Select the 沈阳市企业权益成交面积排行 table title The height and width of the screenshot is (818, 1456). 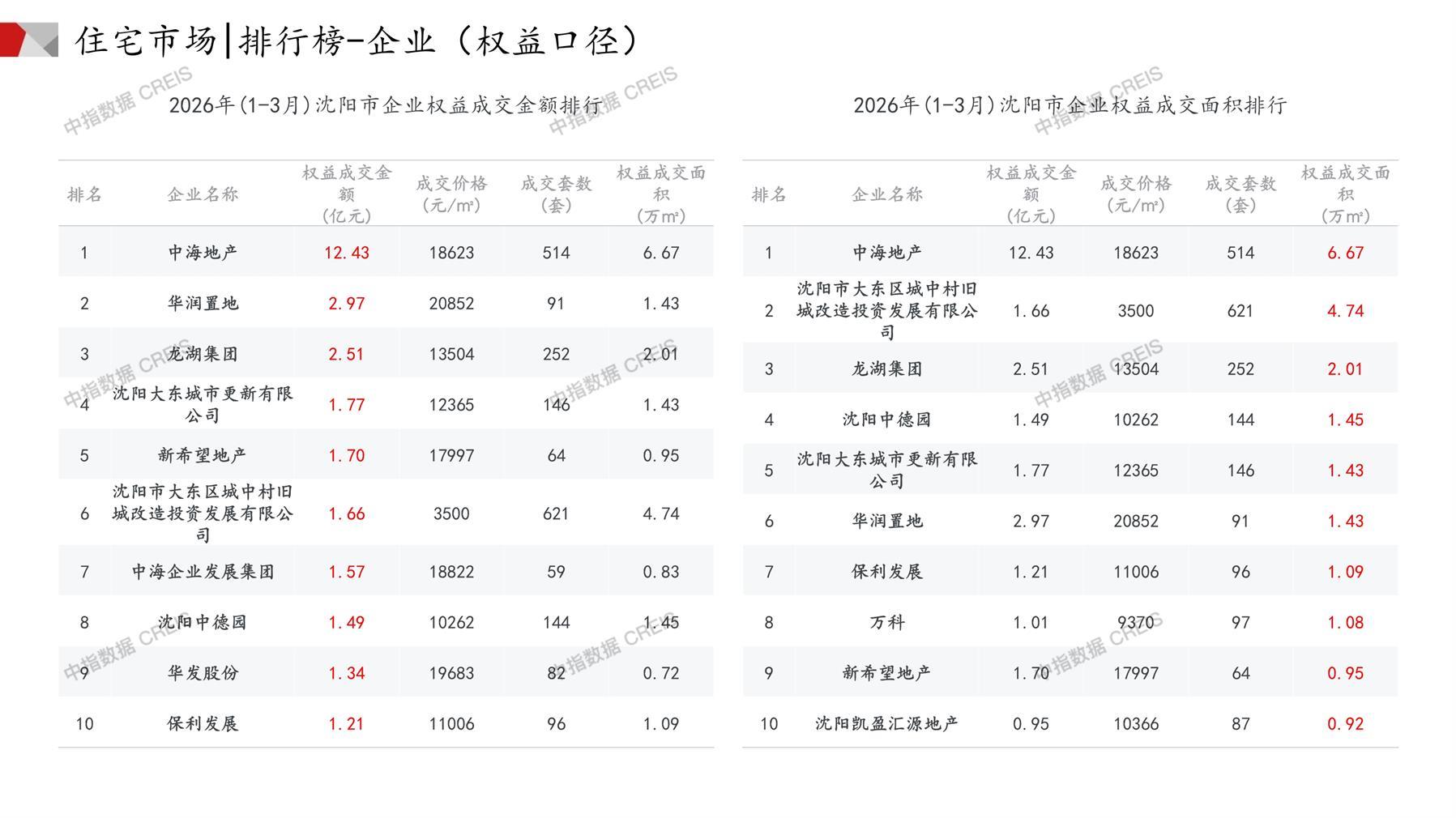[x=1070, y=105]
